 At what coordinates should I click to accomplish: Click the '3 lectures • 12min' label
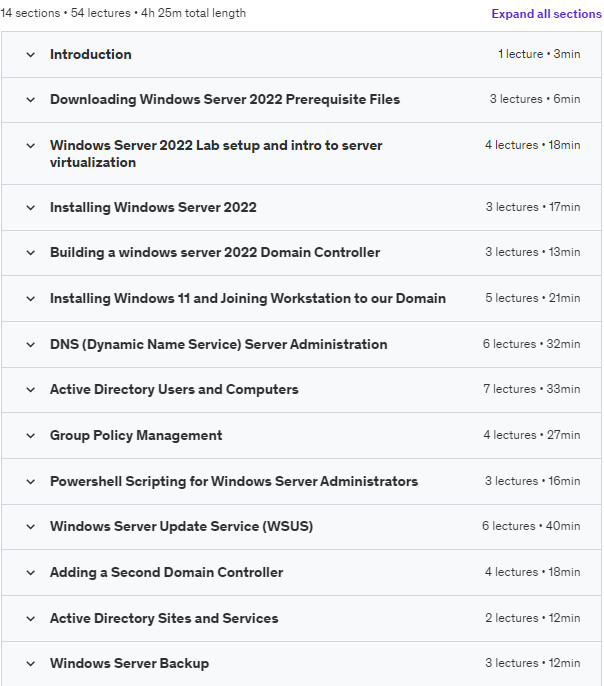coord(533,663)
